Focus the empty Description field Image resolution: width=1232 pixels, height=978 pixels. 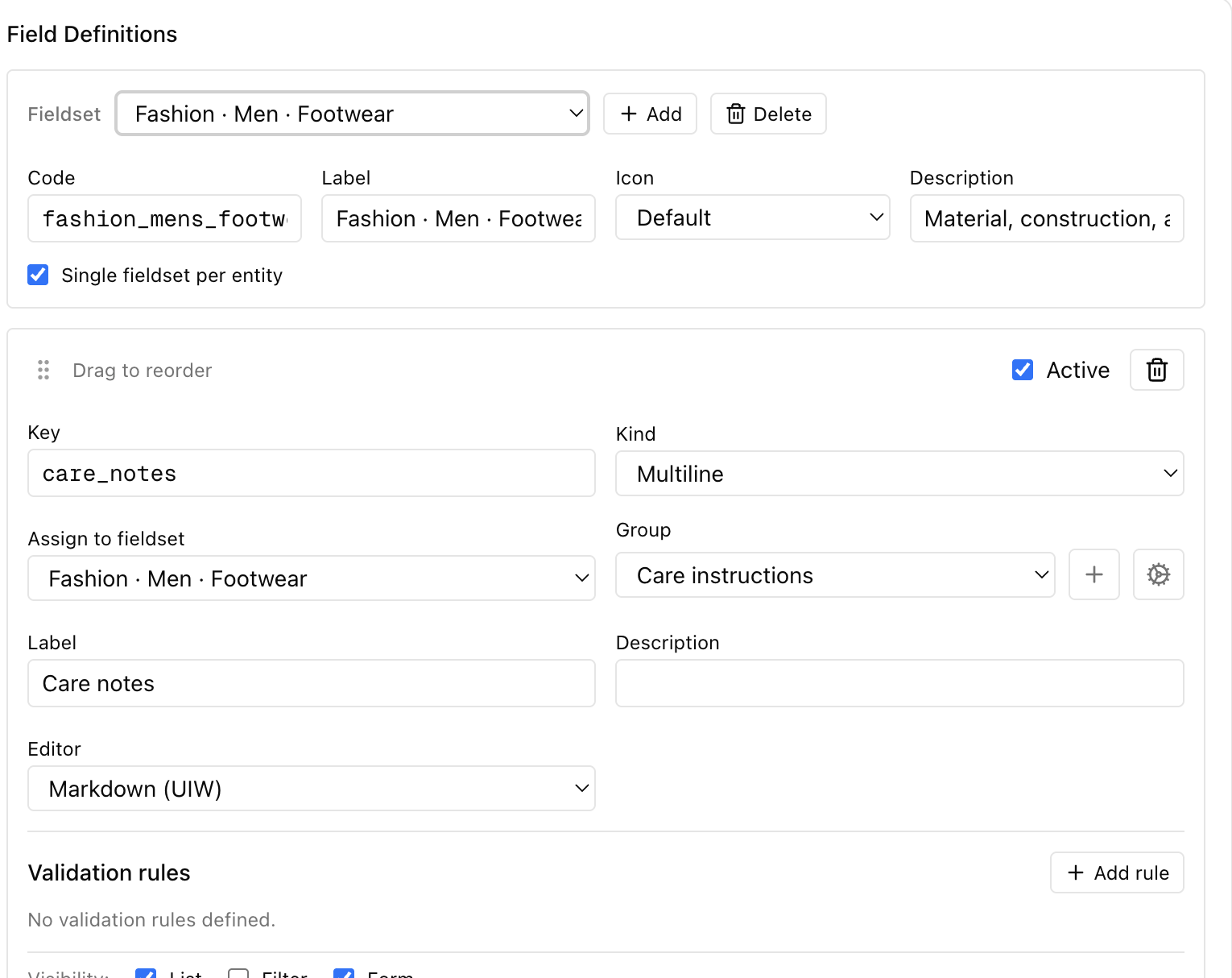(899, 683)
